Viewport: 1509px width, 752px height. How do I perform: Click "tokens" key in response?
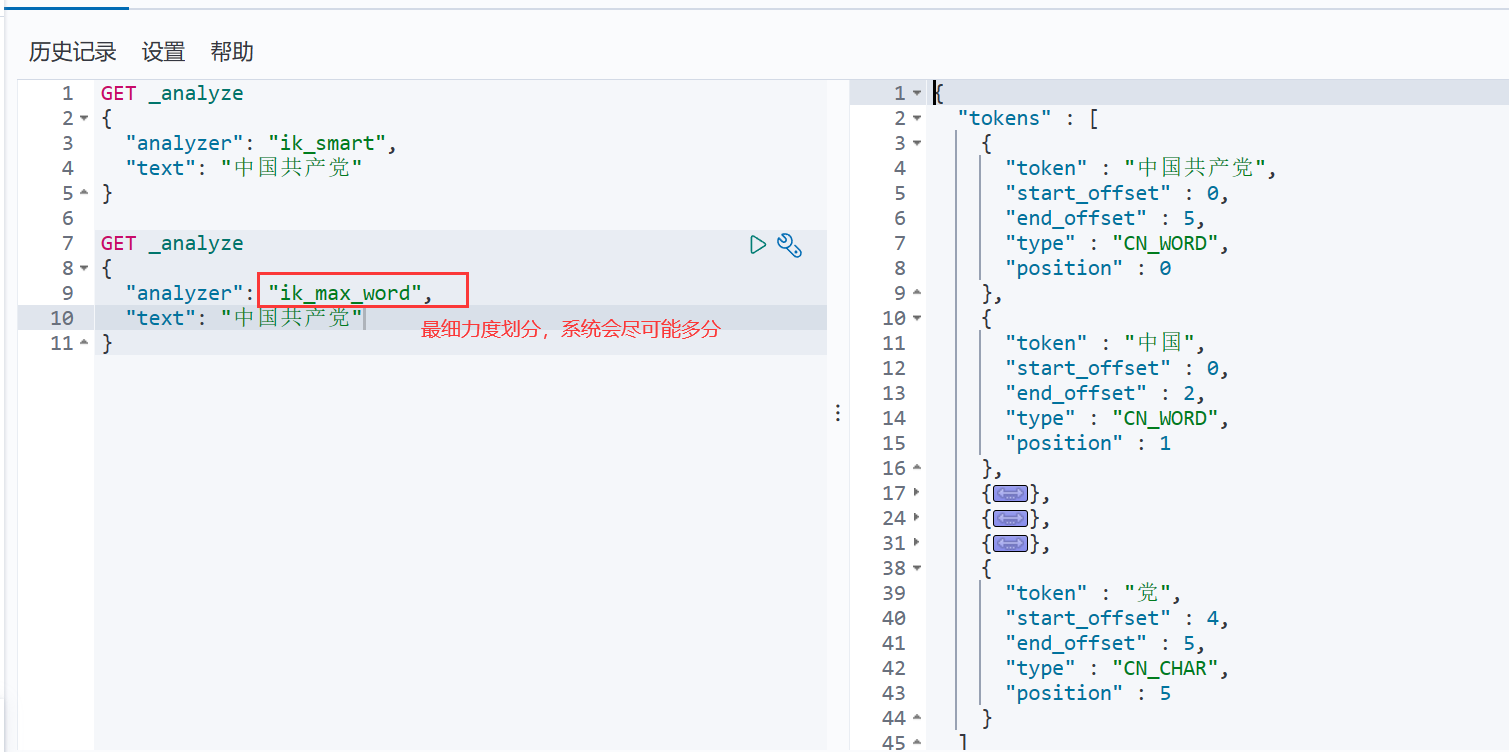pyautogui.click(x=1005, y=119)
